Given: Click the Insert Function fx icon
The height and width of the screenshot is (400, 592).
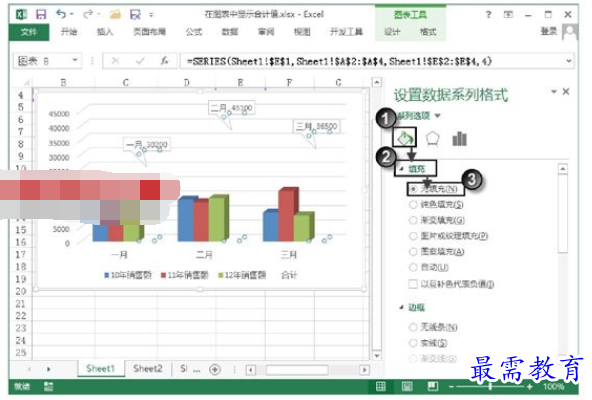Looking at the screenshot, I should (x=164, y=61).
